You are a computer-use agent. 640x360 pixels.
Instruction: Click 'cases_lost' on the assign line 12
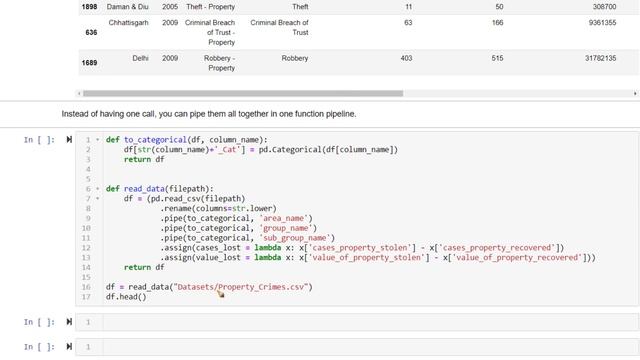pos(218,248)
